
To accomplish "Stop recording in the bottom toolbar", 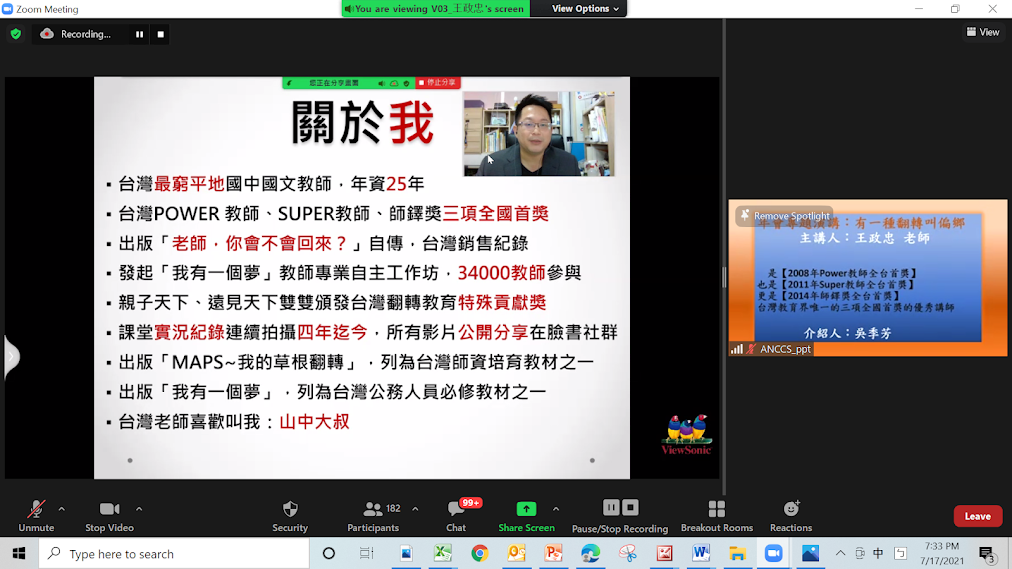I will coord(631,508).
